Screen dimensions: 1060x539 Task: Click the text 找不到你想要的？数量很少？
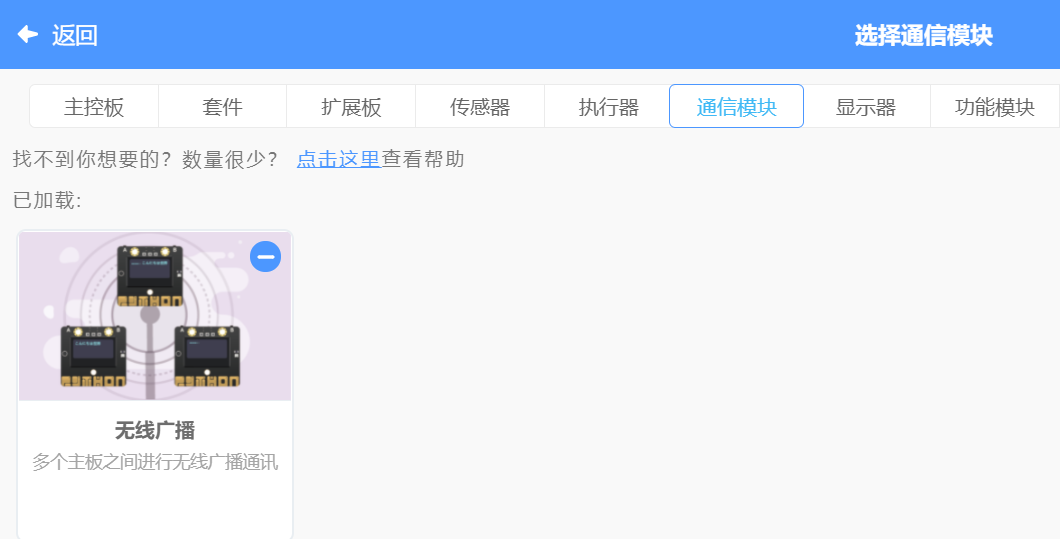click(x=145, y=159)
